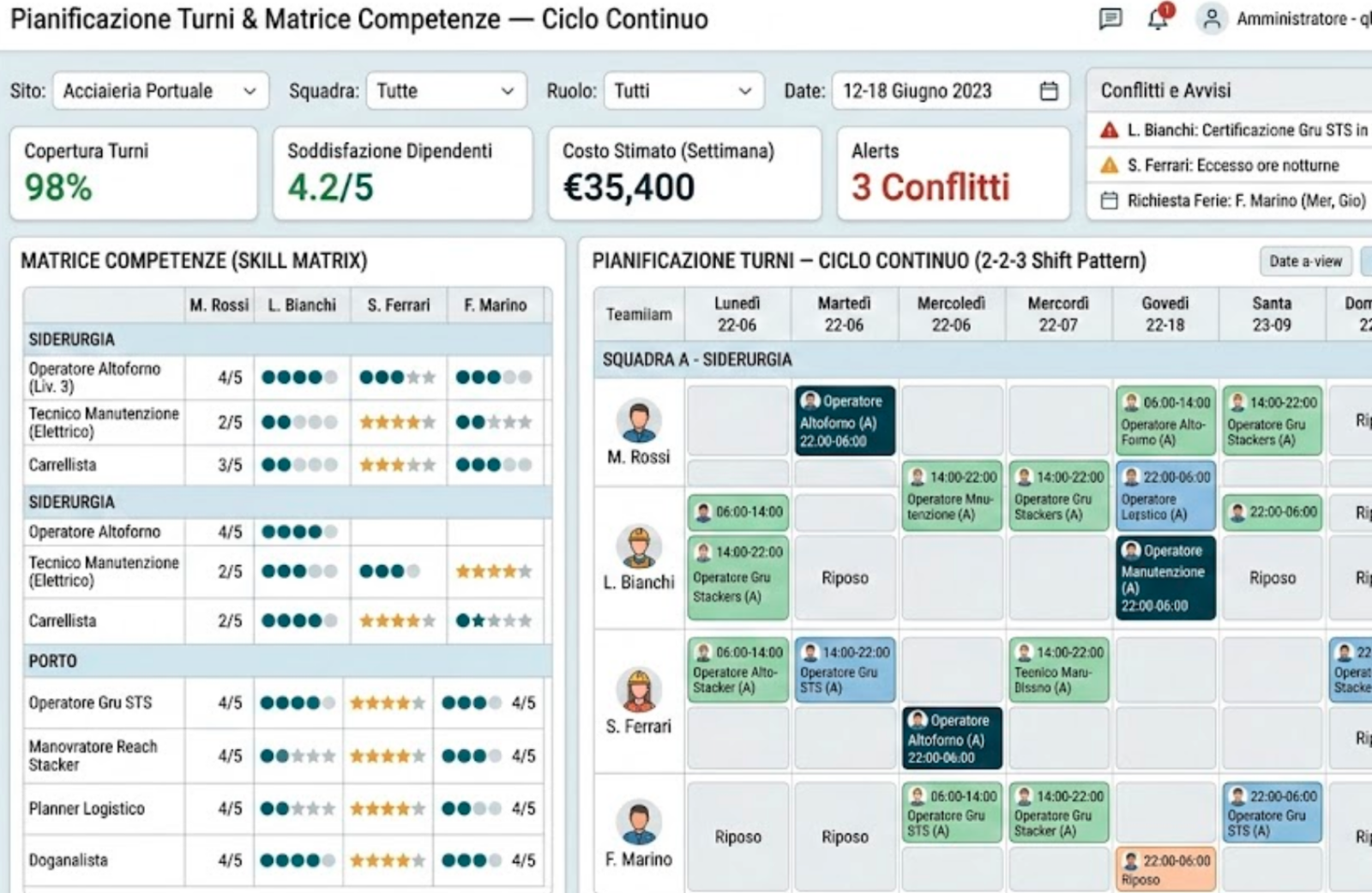The width and height of the screenshot is (1372, 893).
Task: Open the Ruolo dropdown set to Tutti
Action: [x=682, y=90]
